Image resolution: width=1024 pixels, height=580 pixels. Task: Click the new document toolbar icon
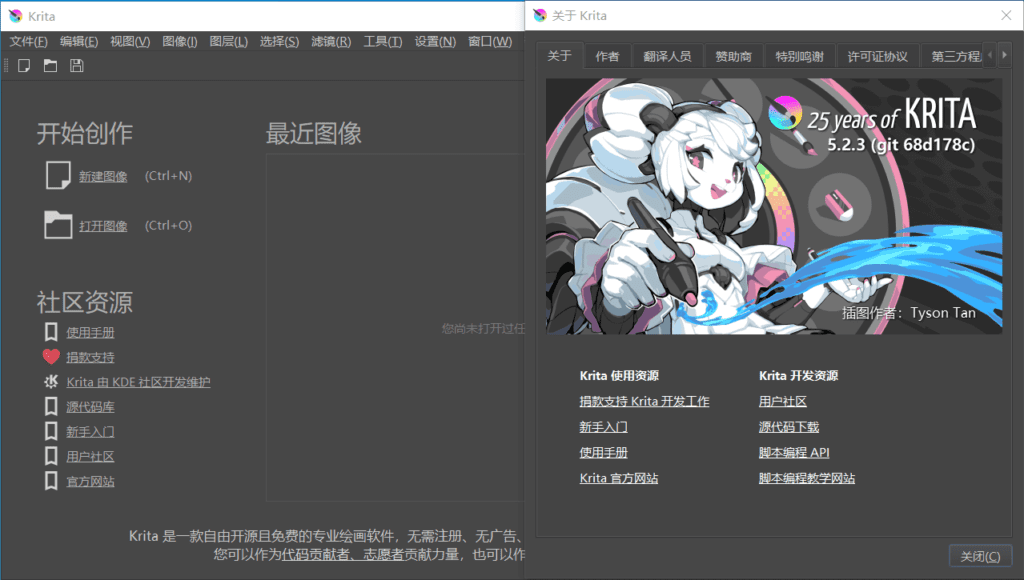tap(24, 65)
